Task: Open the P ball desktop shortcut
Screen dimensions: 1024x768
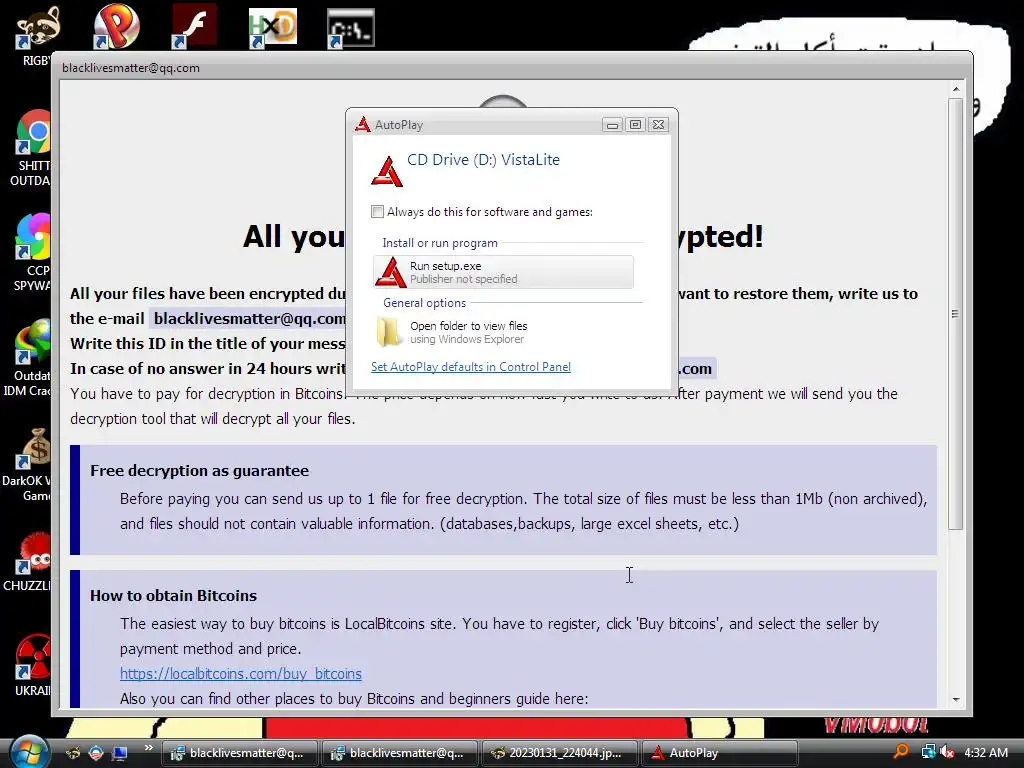Action: [116, 27]
